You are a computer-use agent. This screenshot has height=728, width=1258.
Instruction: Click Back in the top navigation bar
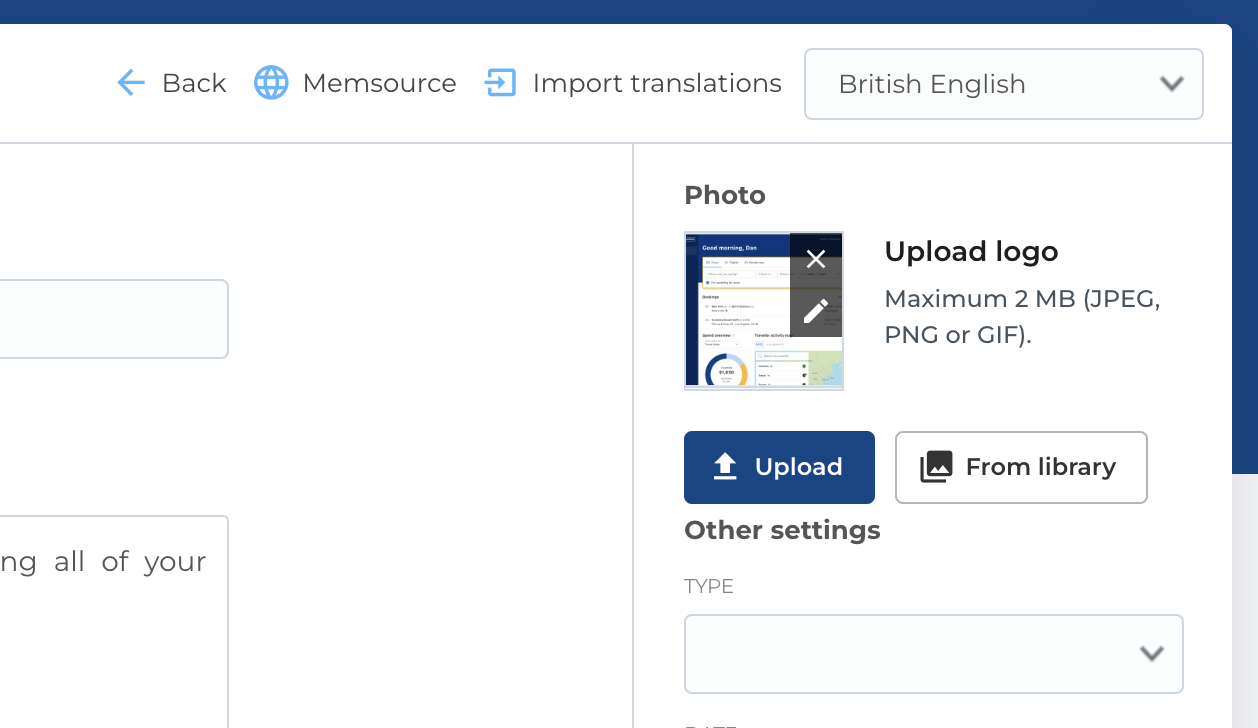[x=193, y=84]
